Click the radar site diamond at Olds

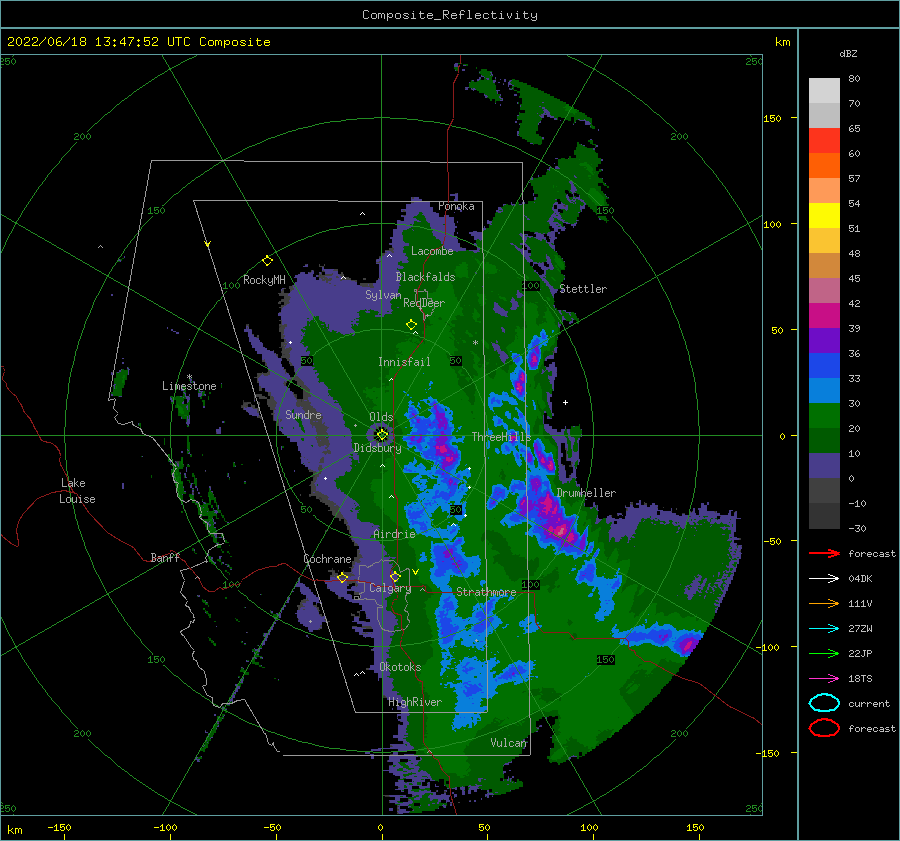click(382, 435)
